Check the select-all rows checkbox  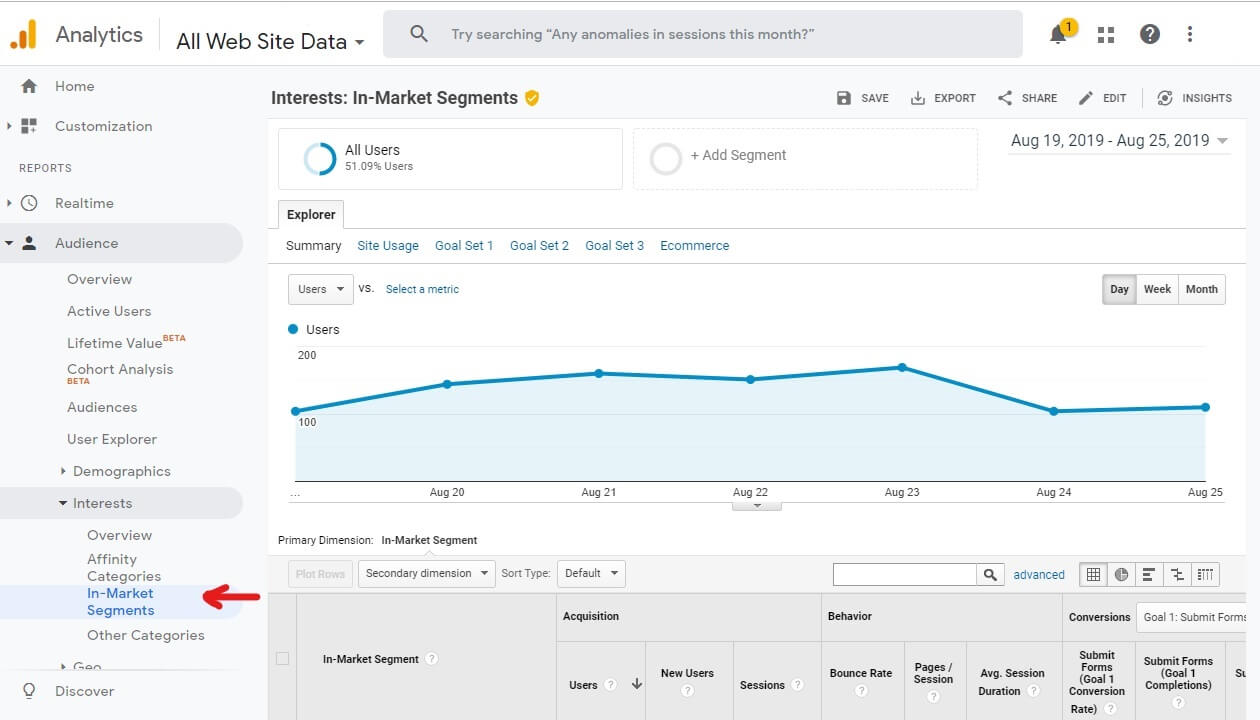pos(281,658)
